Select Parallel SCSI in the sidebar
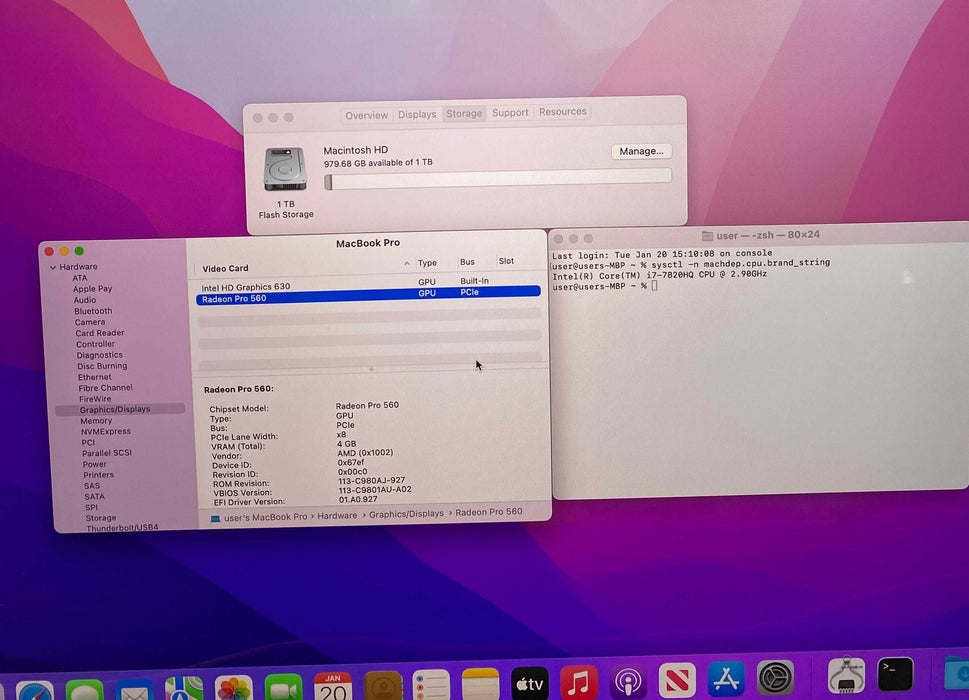The image size is (969, 700). point(107,453)
